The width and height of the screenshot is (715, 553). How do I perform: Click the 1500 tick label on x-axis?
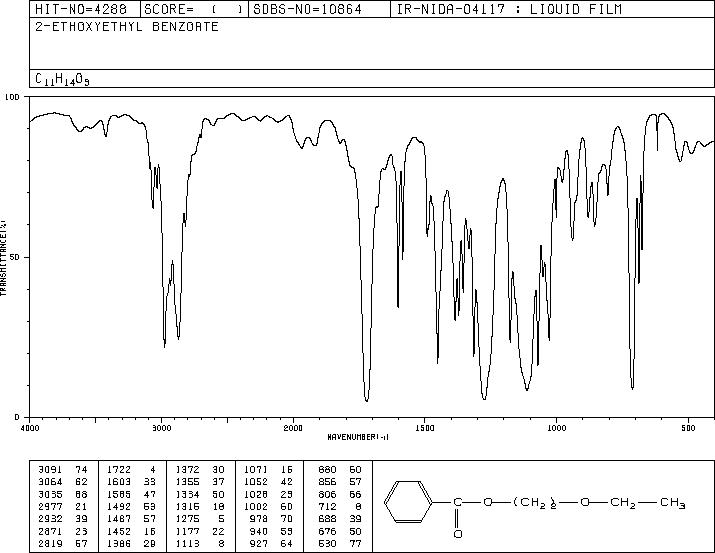pos(425,428)
